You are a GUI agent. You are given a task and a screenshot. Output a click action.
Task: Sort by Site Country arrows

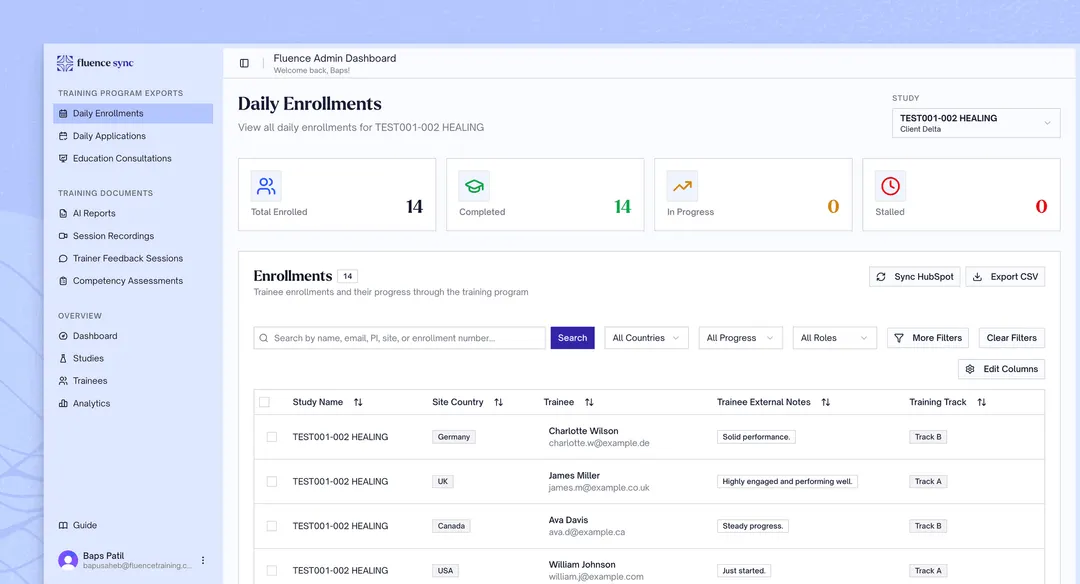(499, 402)
